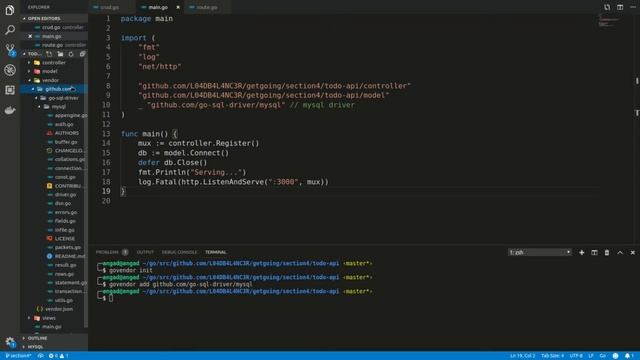Click Go language mode in status bar
640x360 pixels.
(603, 356)
